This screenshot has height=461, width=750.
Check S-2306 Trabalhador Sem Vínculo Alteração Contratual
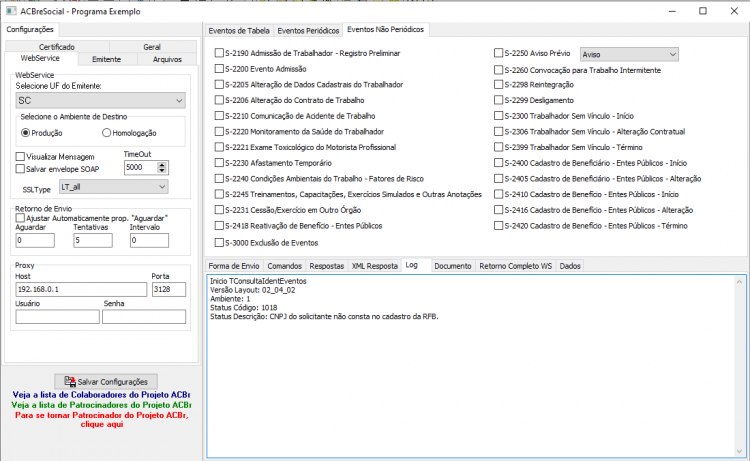(x=498, y=132)
